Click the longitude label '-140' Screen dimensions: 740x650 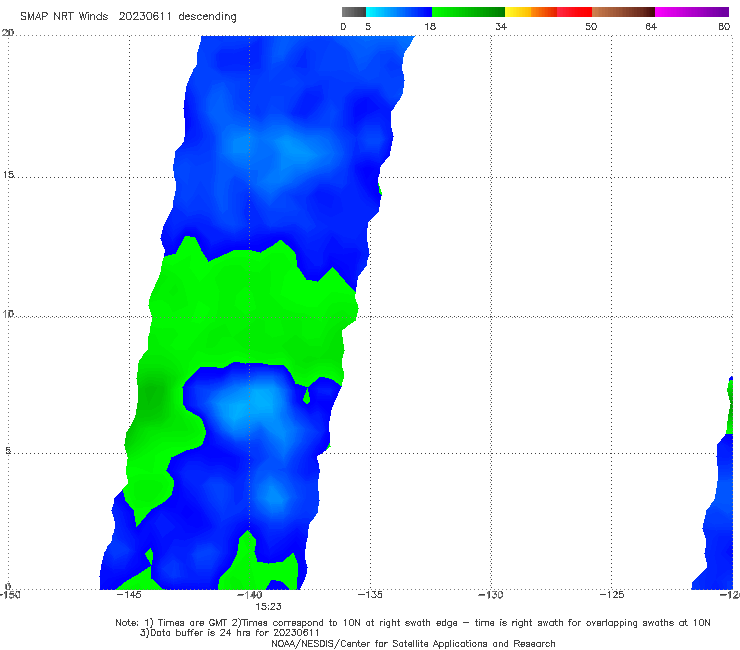[x=250, y=595]
